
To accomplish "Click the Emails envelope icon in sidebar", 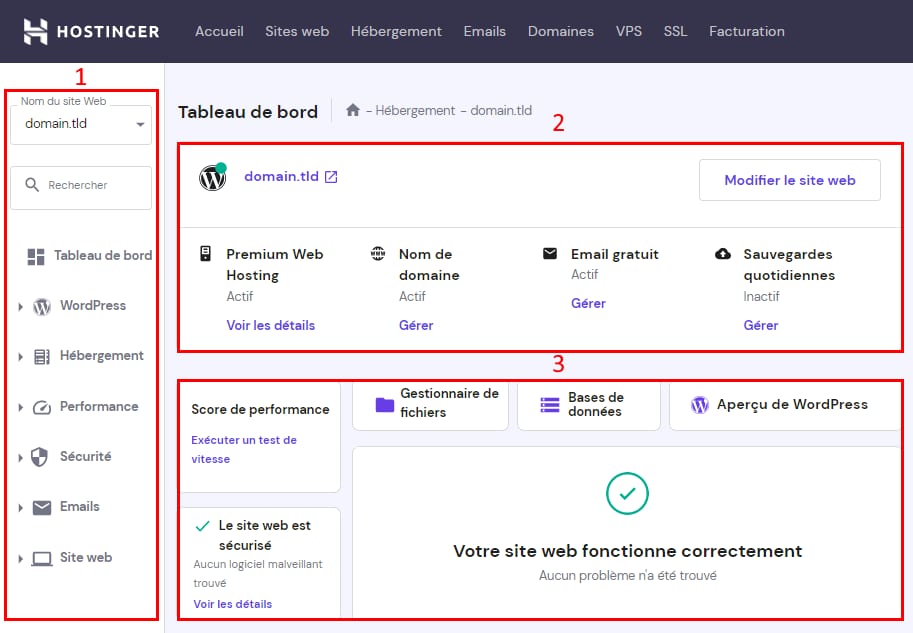I will 41,507.
